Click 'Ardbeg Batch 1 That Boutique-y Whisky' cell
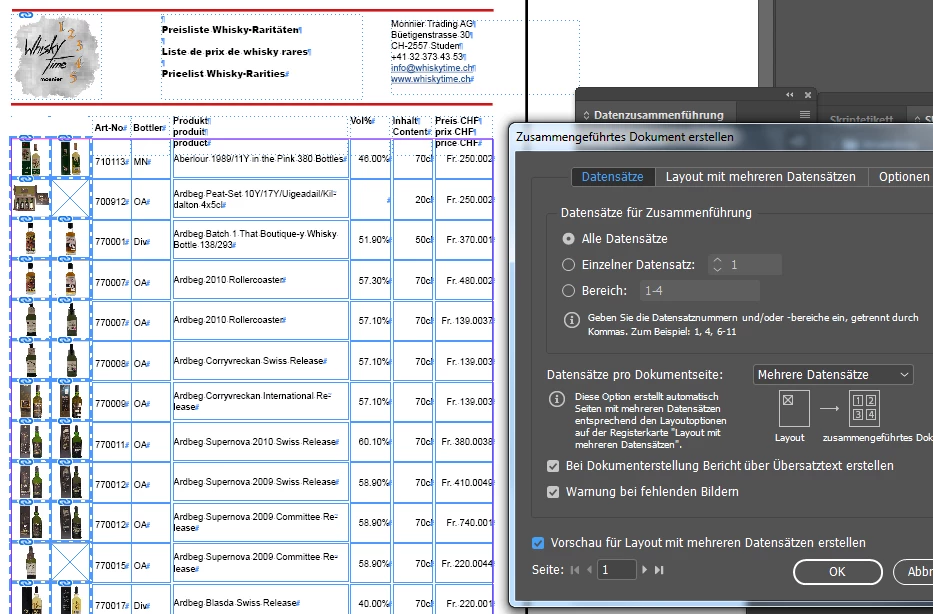Image resolution: width=933 pixels, height=614 pixels. tap(260, 239)
